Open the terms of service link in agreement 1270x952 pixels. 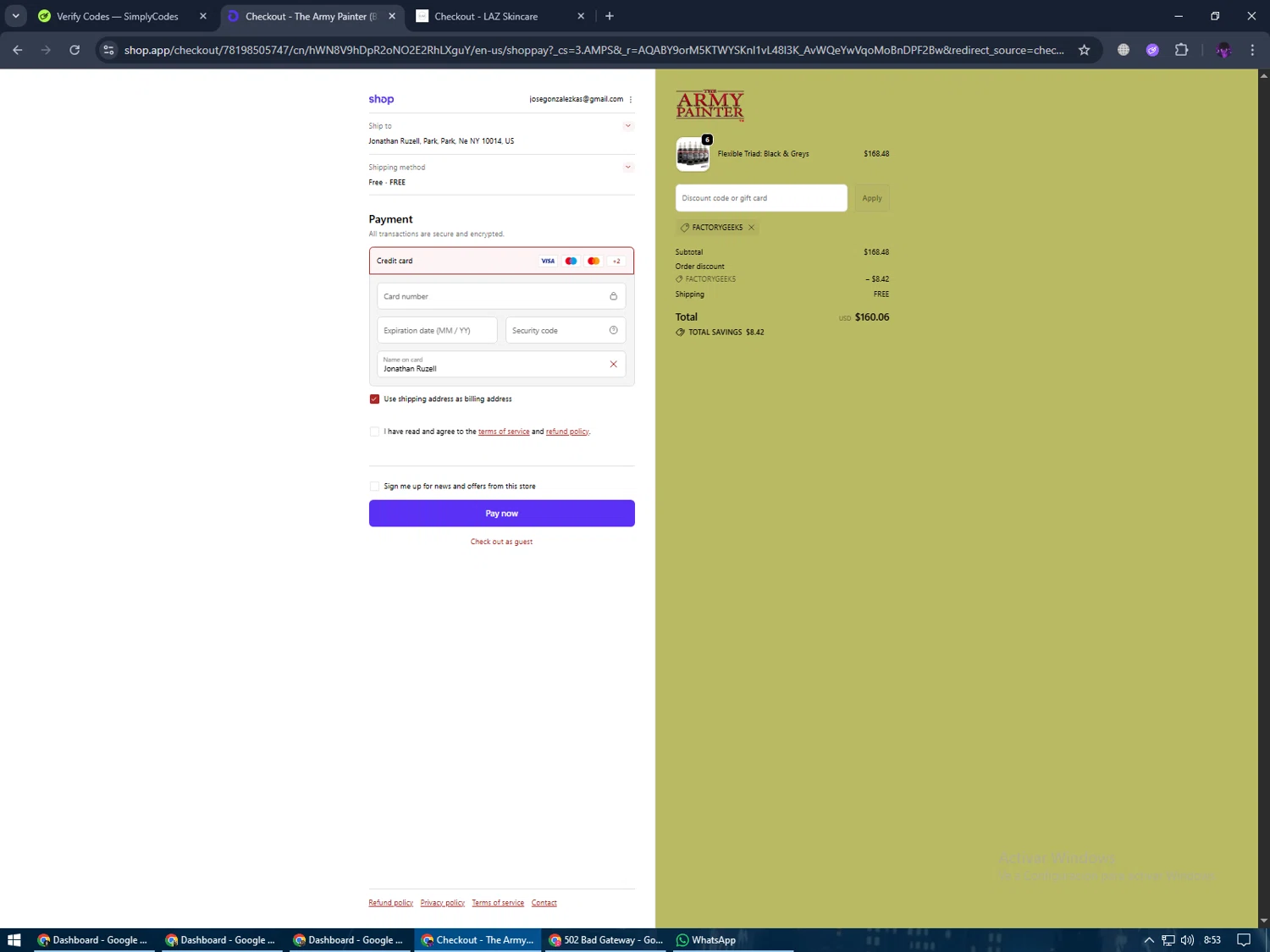[504, 432]
